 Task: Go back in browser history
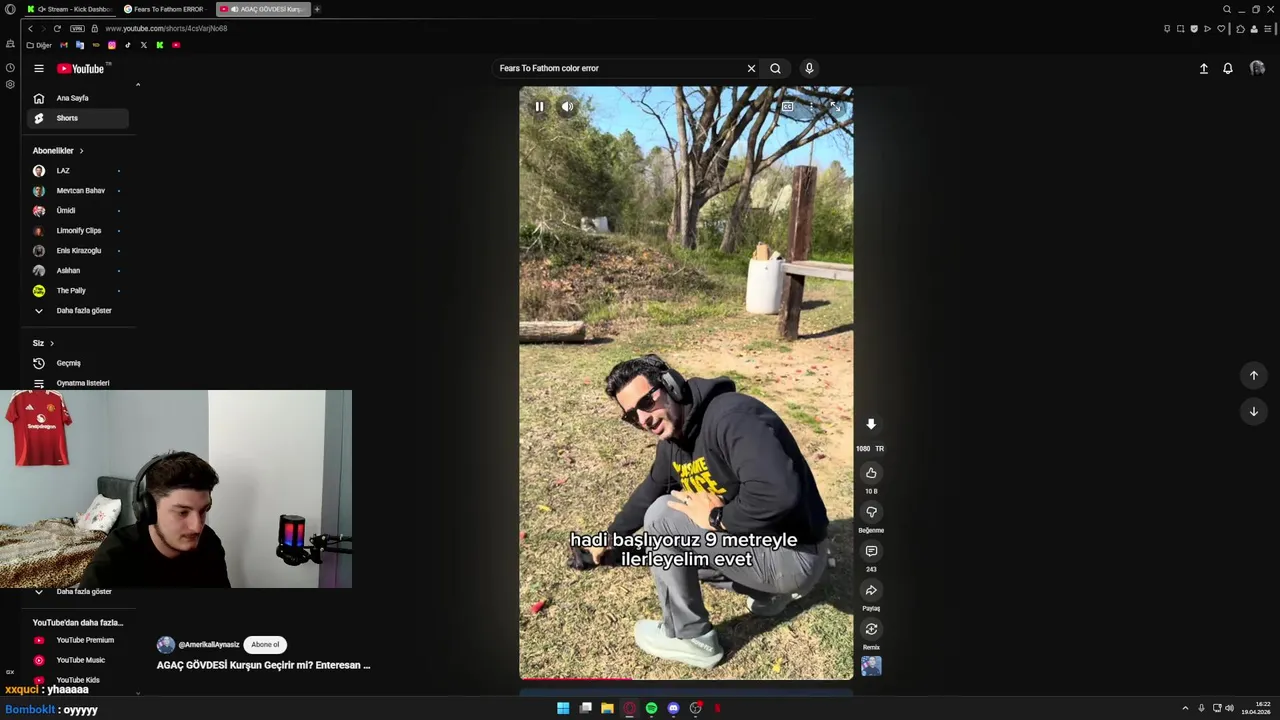[30, 28]
